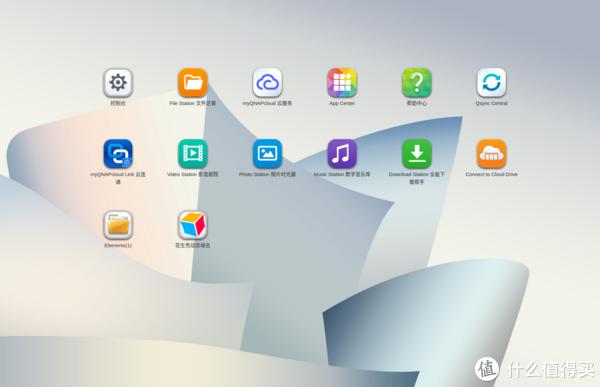Open Photo Station picture icon

click(267, 153)
